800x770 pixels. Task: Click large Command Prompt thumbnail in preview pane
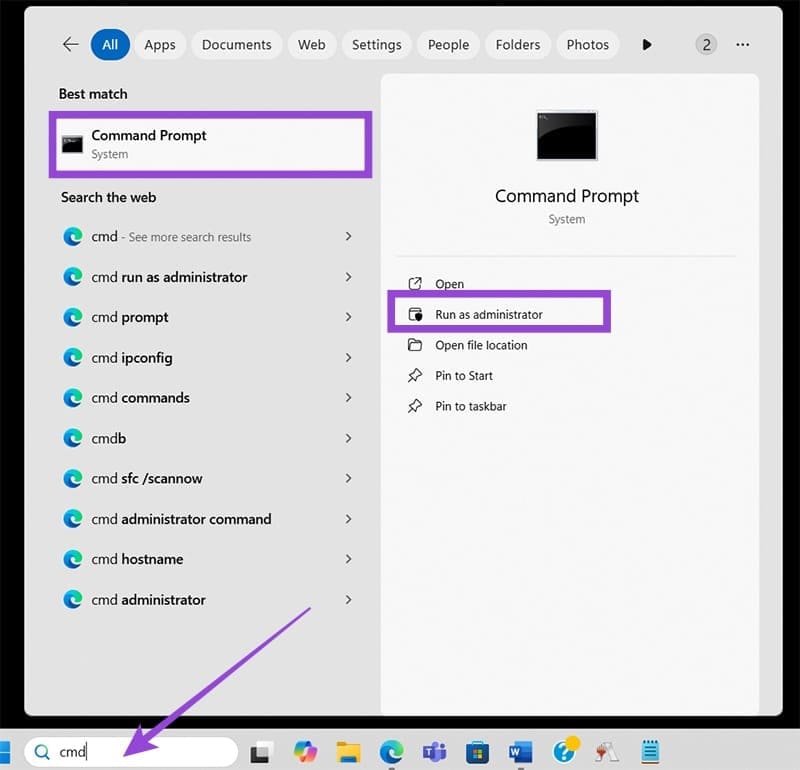click(566, 136)
